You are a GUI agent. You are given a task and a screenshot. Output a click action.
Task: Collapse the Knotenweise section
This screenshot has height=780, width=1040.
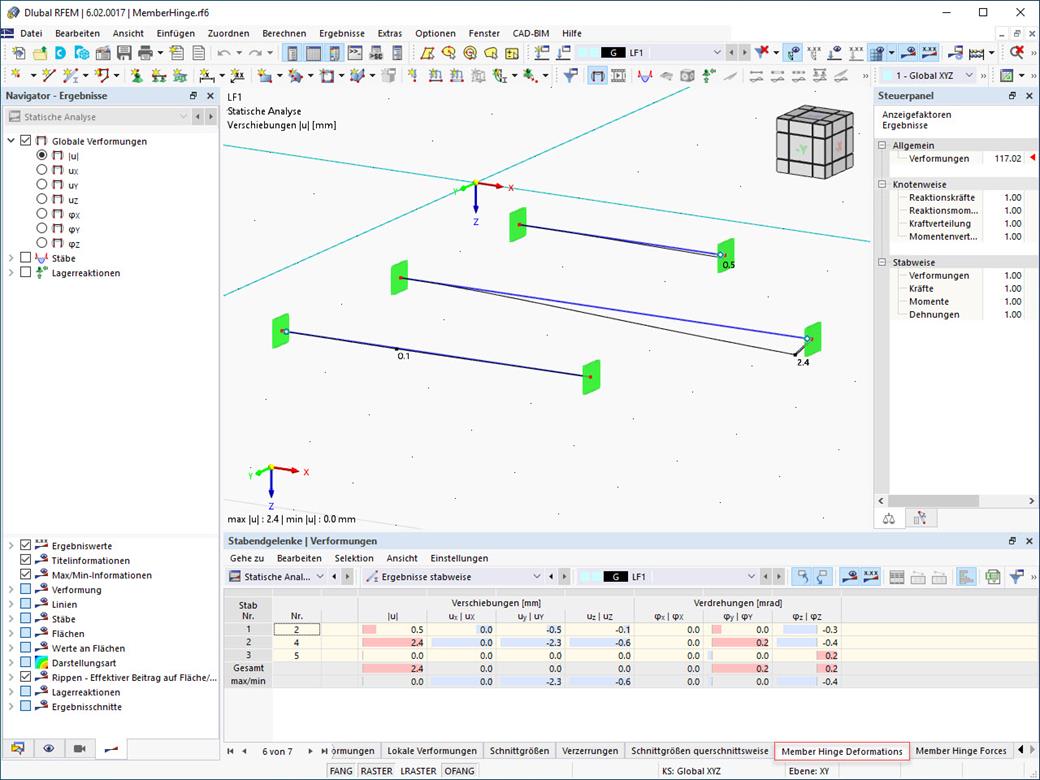882,184
